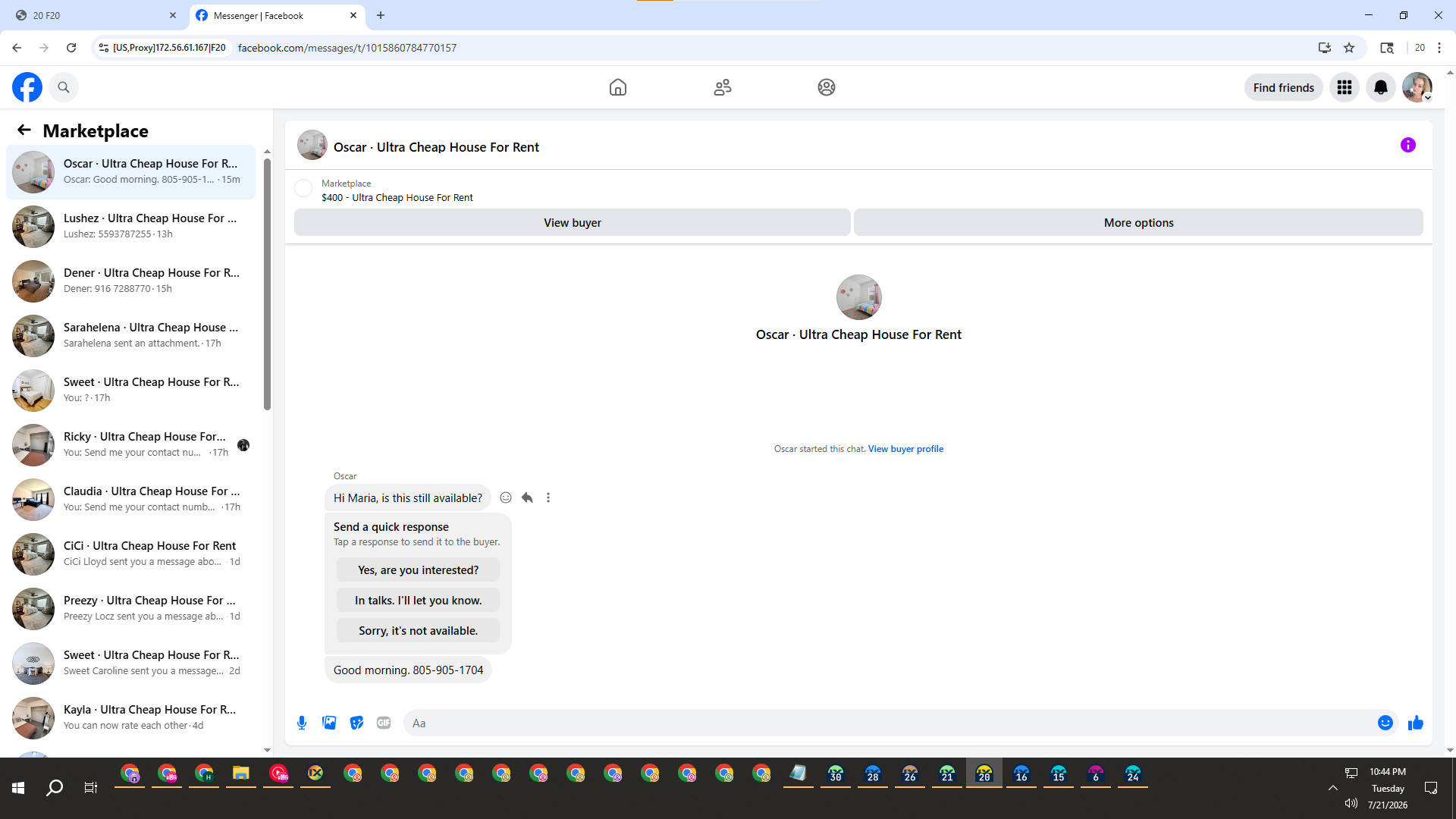This screenshot has height=819, width=1456.
Task: Show hidden system tray icons
Action: coord(1332,788)
